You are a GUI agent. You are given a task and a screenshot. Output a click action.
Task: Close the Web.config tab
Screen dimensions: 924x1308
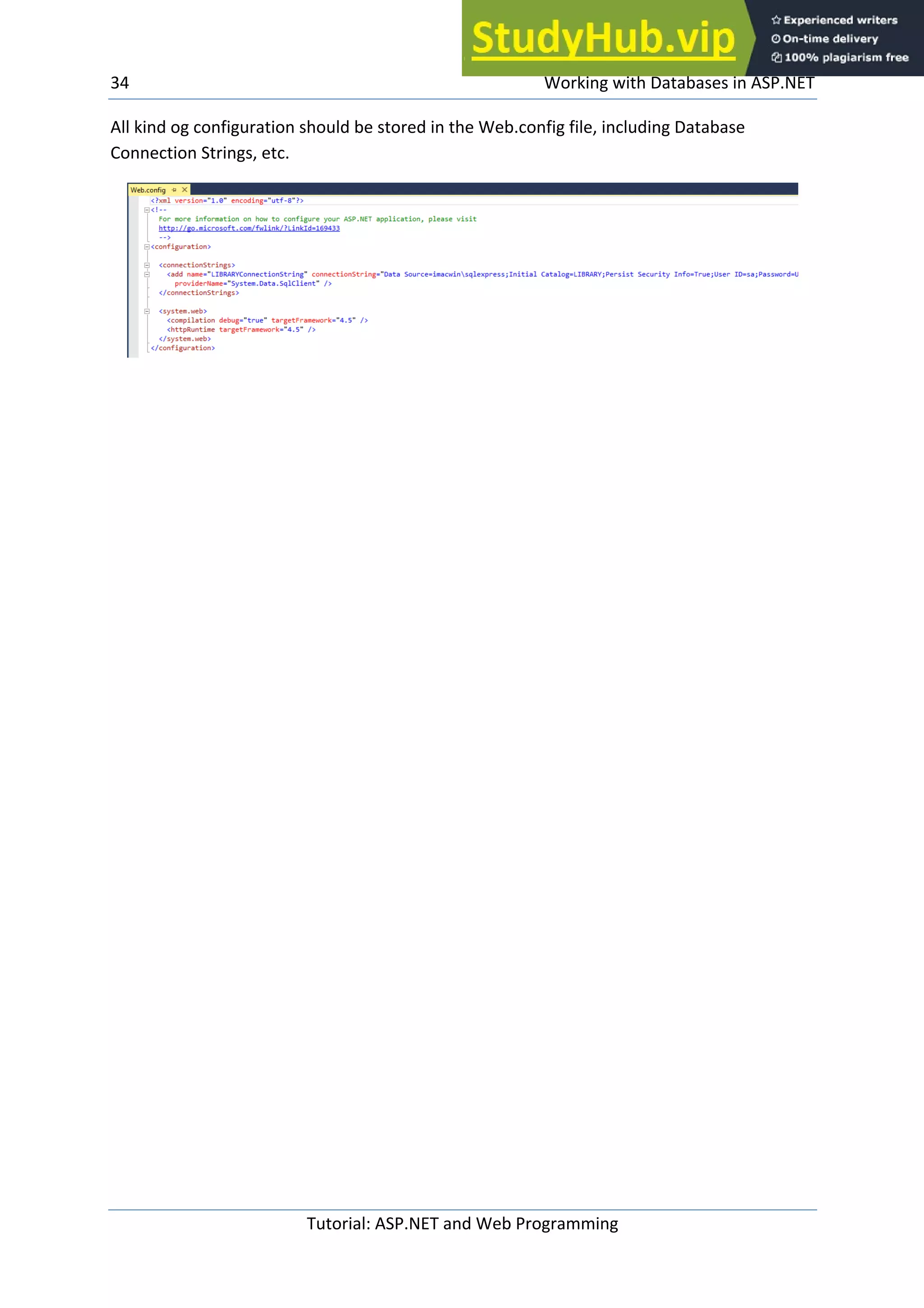coord(185,190)
